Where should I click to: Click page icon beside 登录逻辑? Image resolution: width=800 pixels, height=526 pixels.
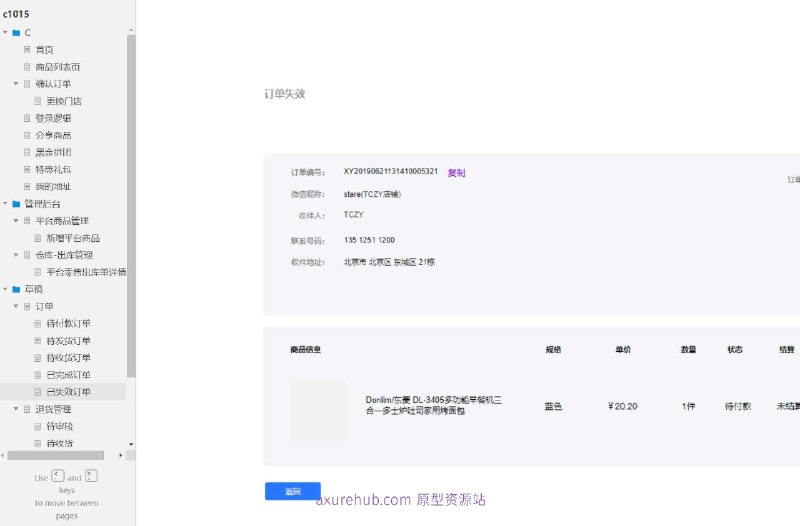(x=27, y=118)
